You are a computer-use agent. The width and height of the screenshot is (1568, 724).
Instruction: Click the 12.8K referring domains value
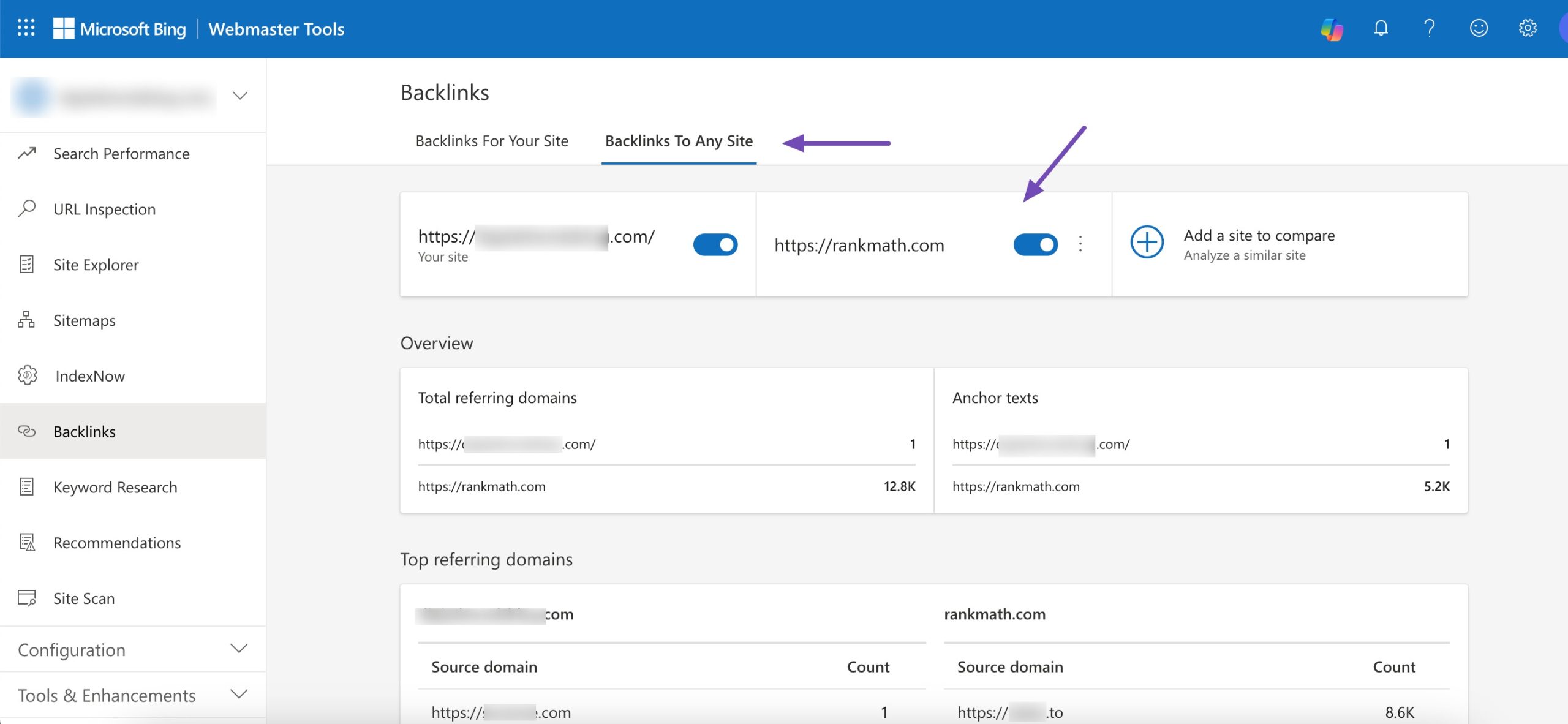[899, 486]
